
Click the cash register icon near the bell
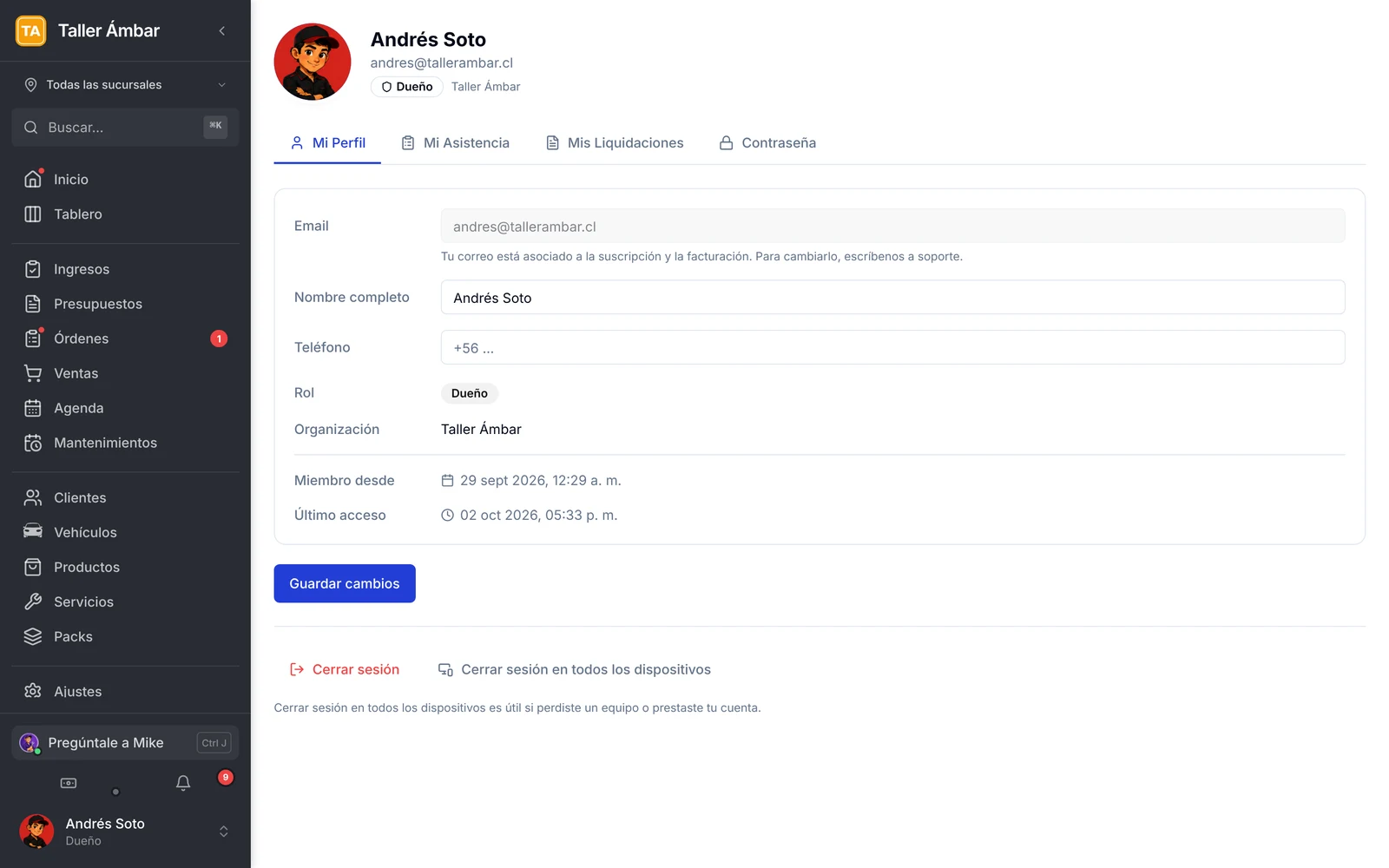(x=69, y=783)
